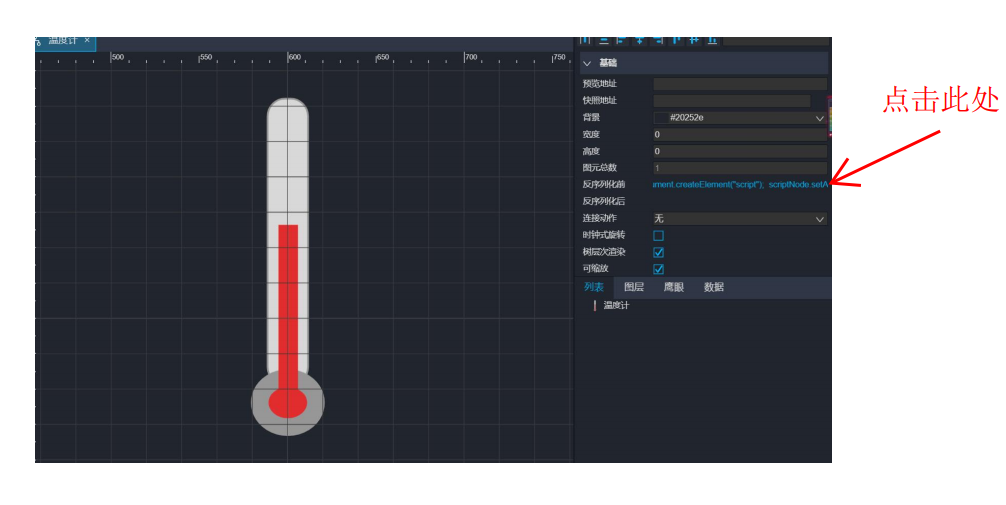Viewport: 1006px width, 505px height.
Task: Click the thermometer's red bulb on canvas
Action: pyautogui.click(x=288, y=402)
